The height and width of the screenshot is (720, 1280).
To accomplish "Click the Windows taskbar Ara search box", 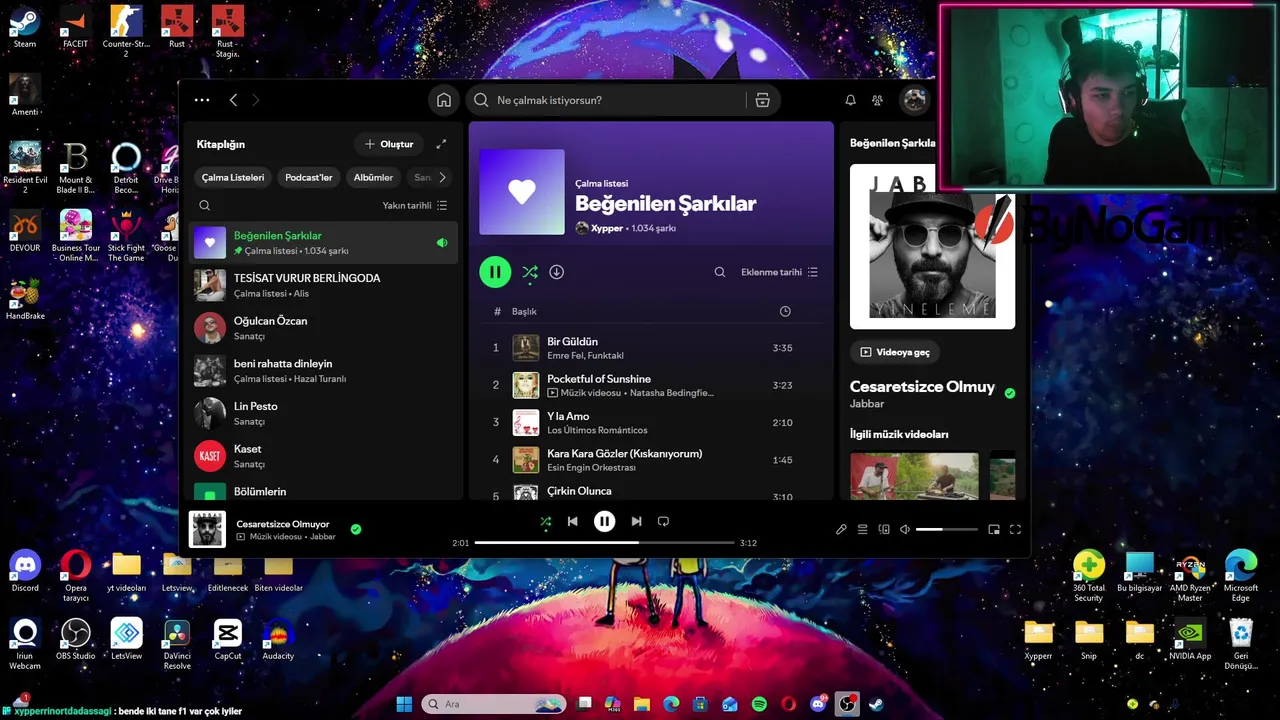I will (x=494, y=704).
